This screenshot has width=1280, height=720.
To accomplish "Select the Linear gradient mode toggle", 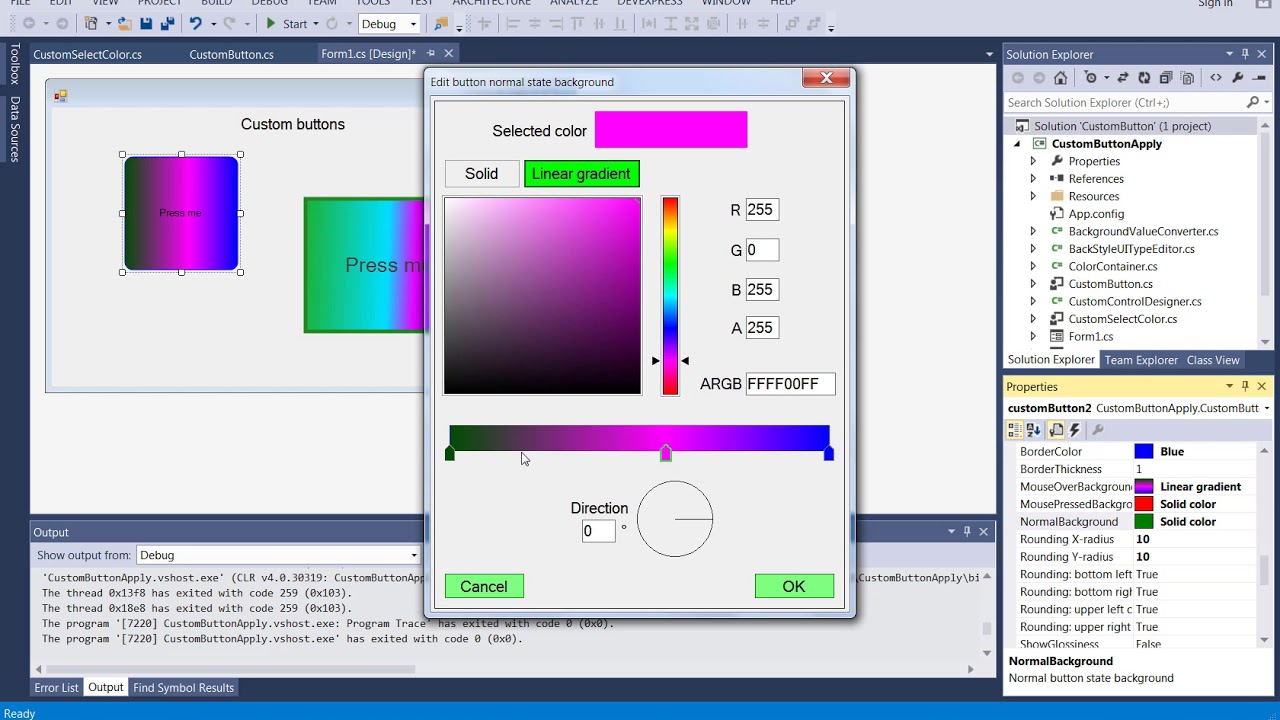I will point(581,174).
